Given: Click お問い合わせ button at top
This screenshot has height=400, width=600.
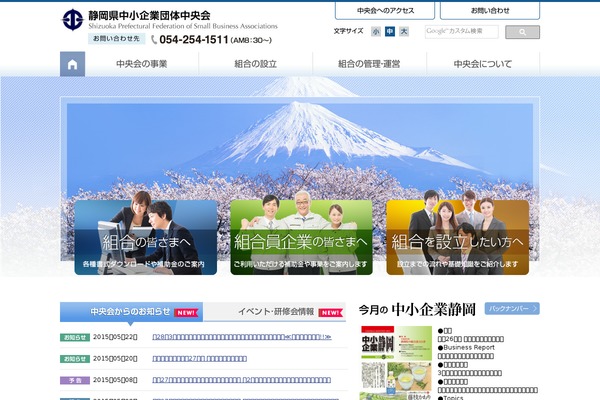Looking at the screenshot, I should (x=490, y=11).
